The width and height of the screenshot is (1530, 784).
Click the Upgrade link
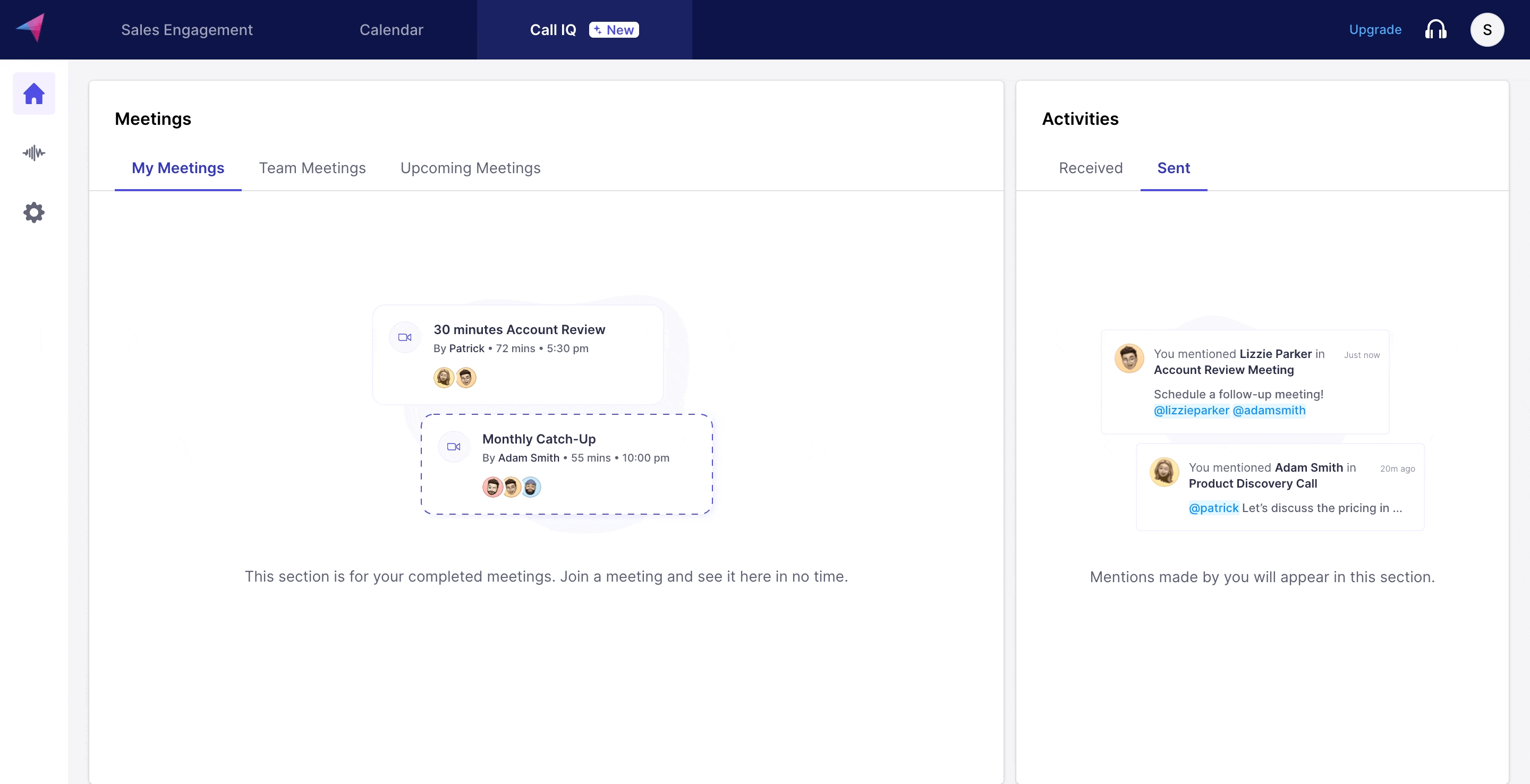pyautogui.click(x=1375, y=30)
